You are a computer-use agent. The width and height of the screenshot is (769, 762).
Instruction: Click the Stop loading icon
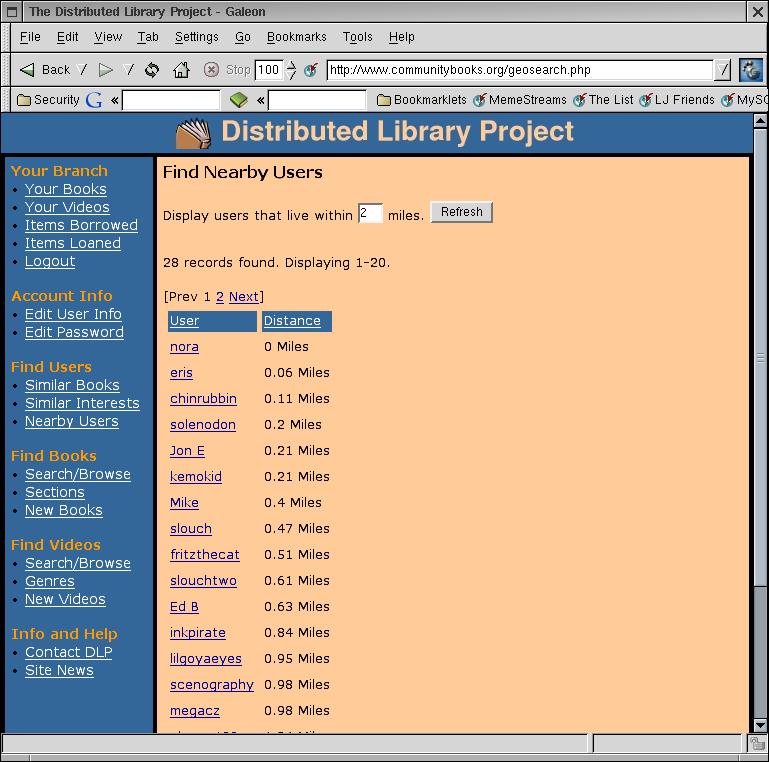coord(211,70)
